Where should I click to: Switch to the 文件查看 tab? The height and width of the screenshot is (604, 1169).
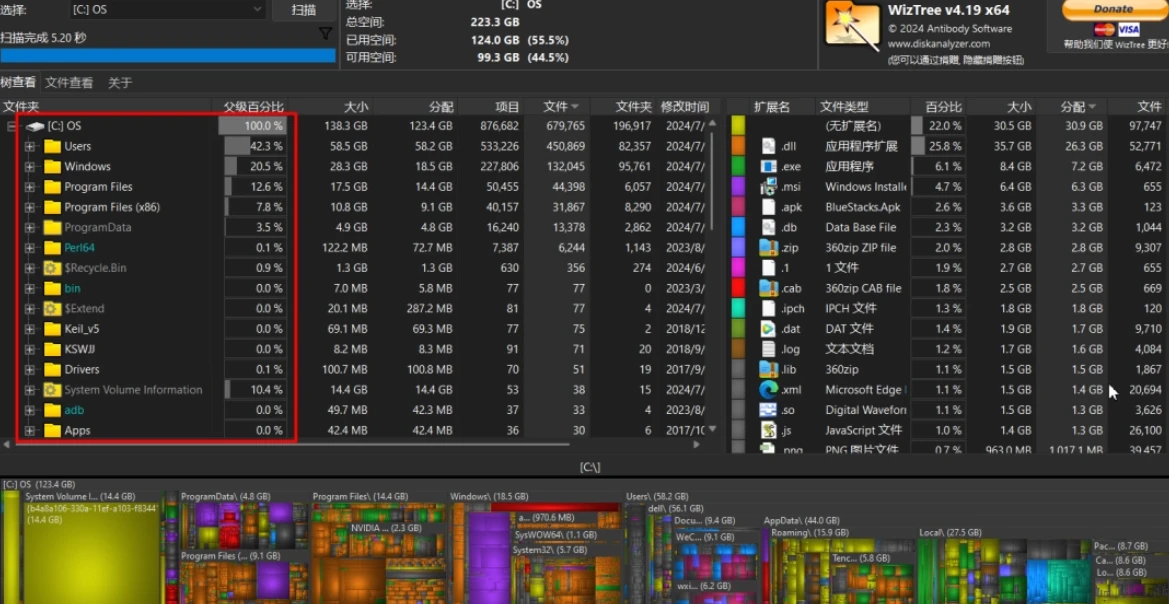(x=69, y=83)
